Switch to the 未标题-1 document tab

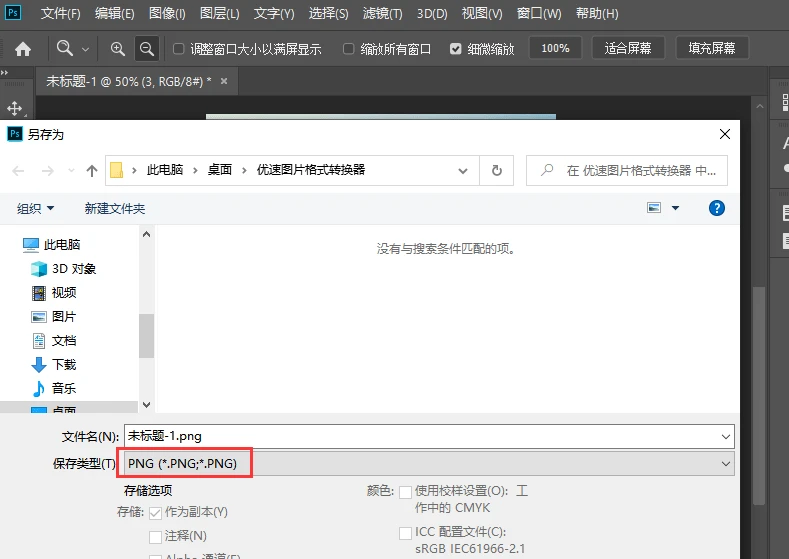[x=128, y=81]
